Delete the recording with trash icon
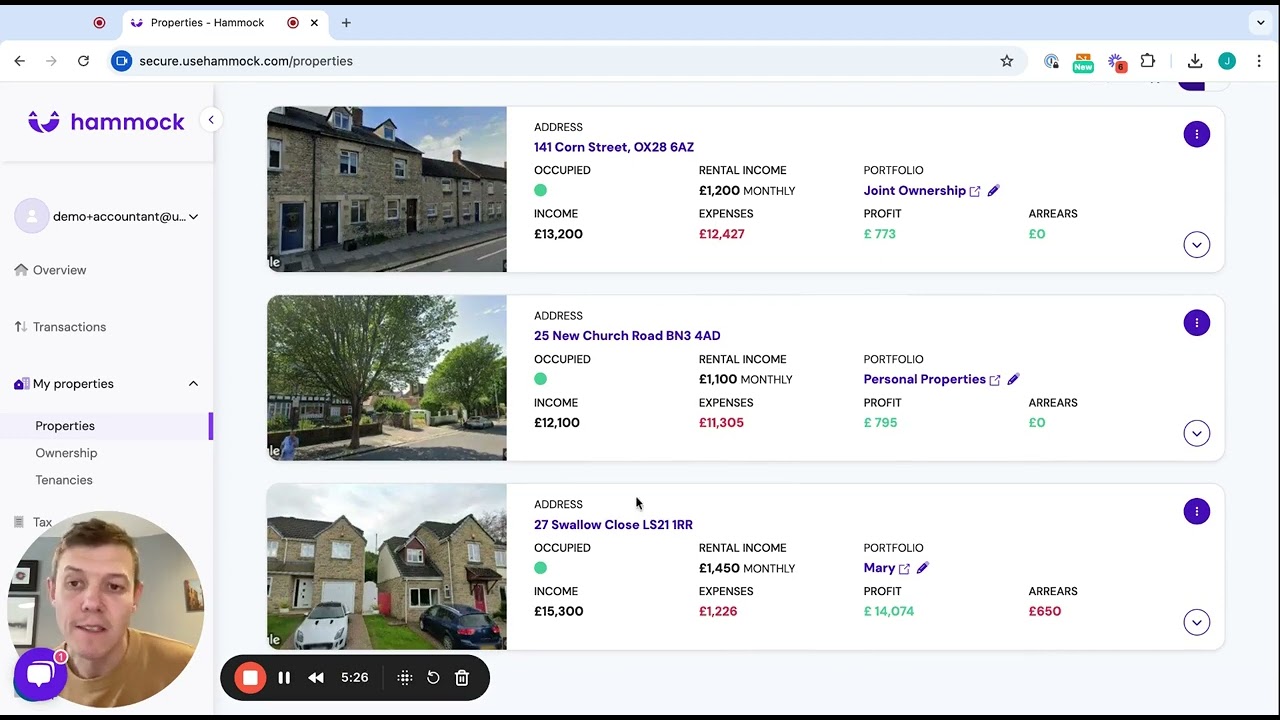1280x720 pixels. point(462,678)
